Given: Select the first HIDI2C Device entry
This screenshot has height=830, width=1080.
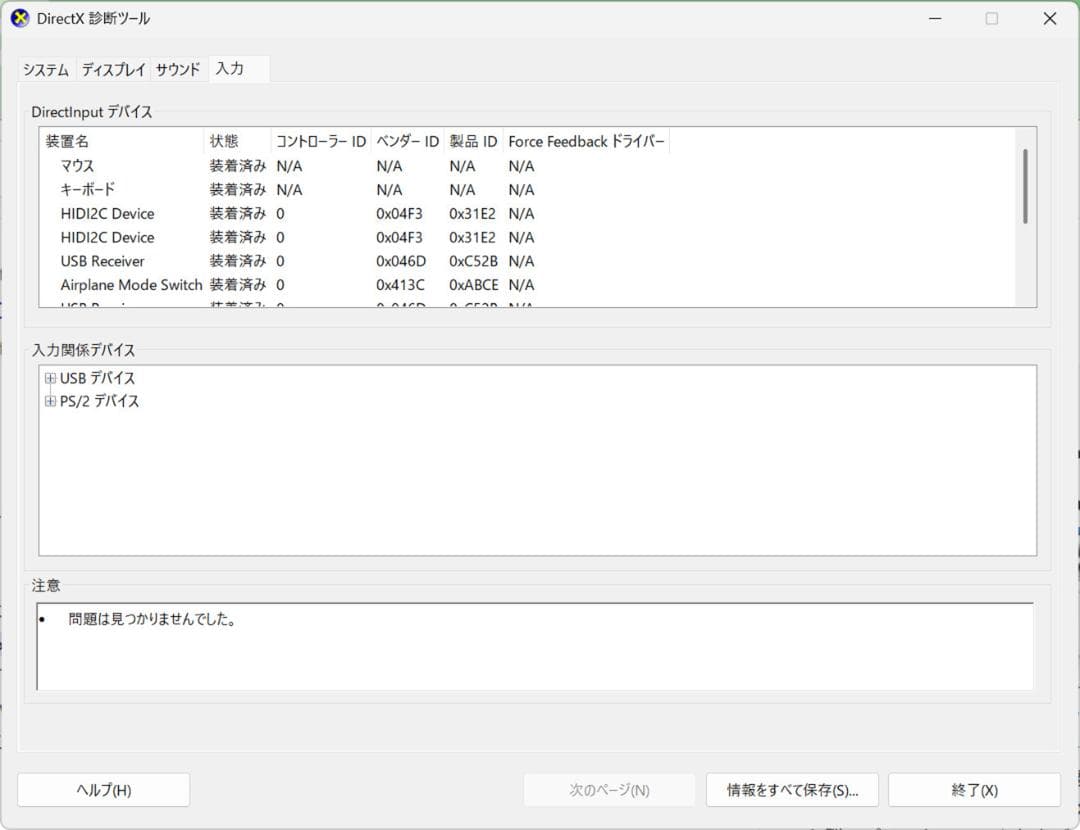Looking at the screenshot, I should coord(106,213).
